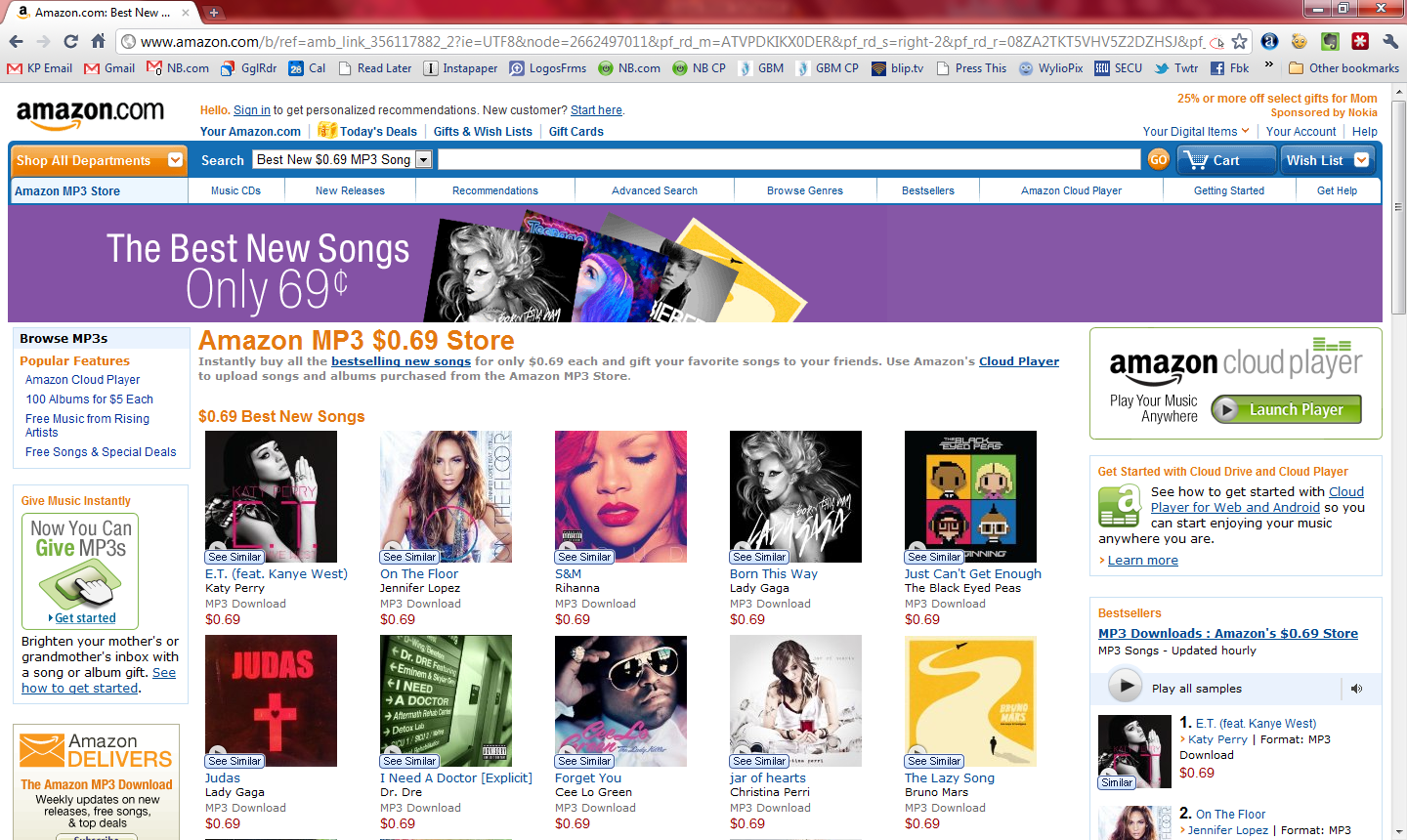1407x840 pixels.
Task: Click the Best New Songs 69¢ banner
Action: point(695,263)
